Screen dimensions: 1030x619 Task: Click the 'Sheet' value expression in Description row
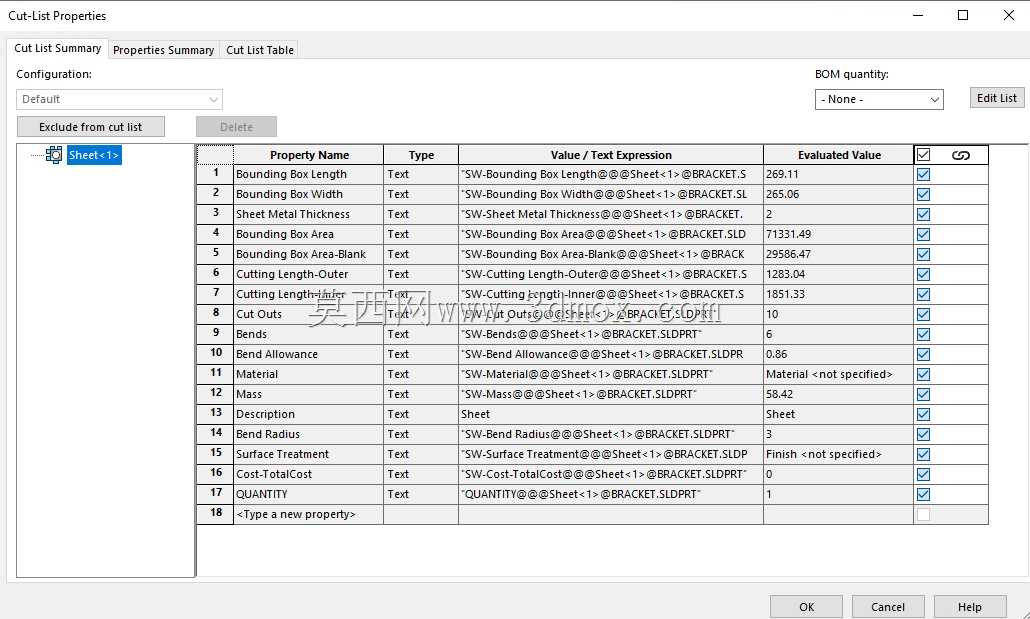[x=611, y=414]
